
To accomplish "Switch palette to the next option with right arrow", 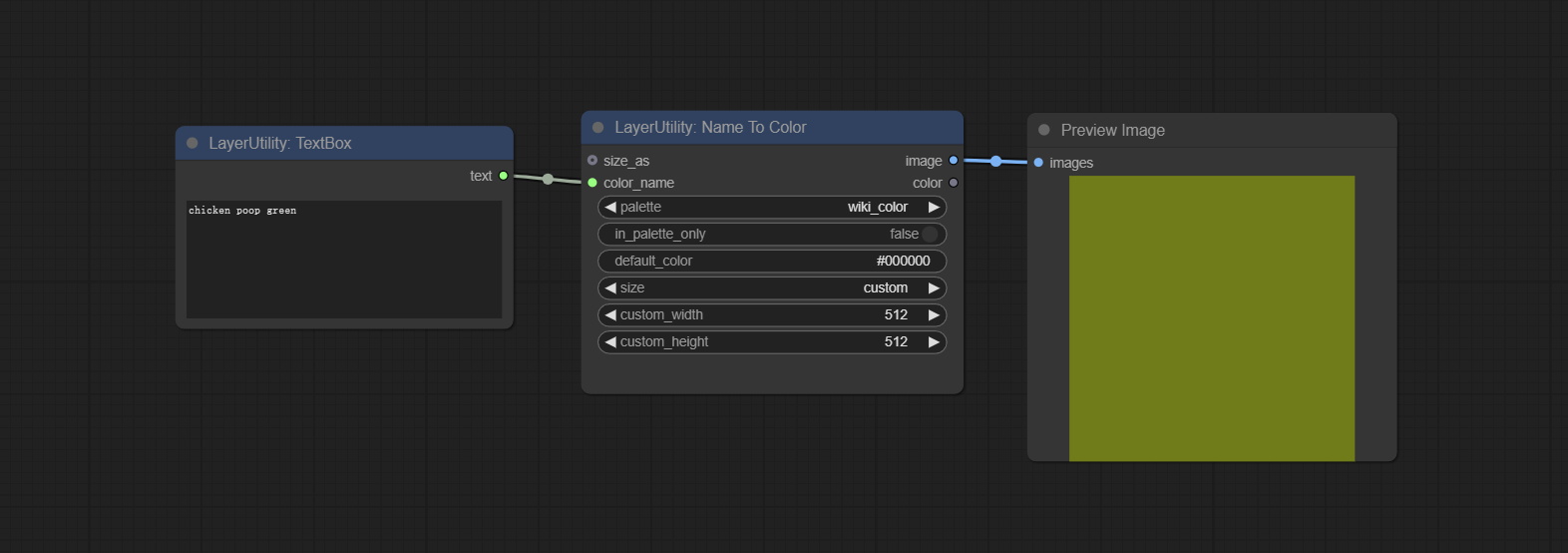I will (934, 208).
